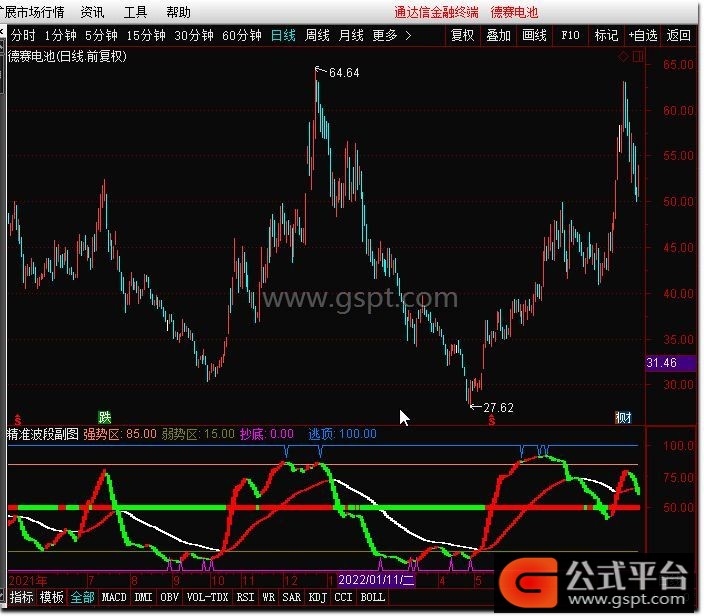Viewport: 704px width, 616px height.
Task: Click the 27.62 low price label
Action: (x=498, y=408)
